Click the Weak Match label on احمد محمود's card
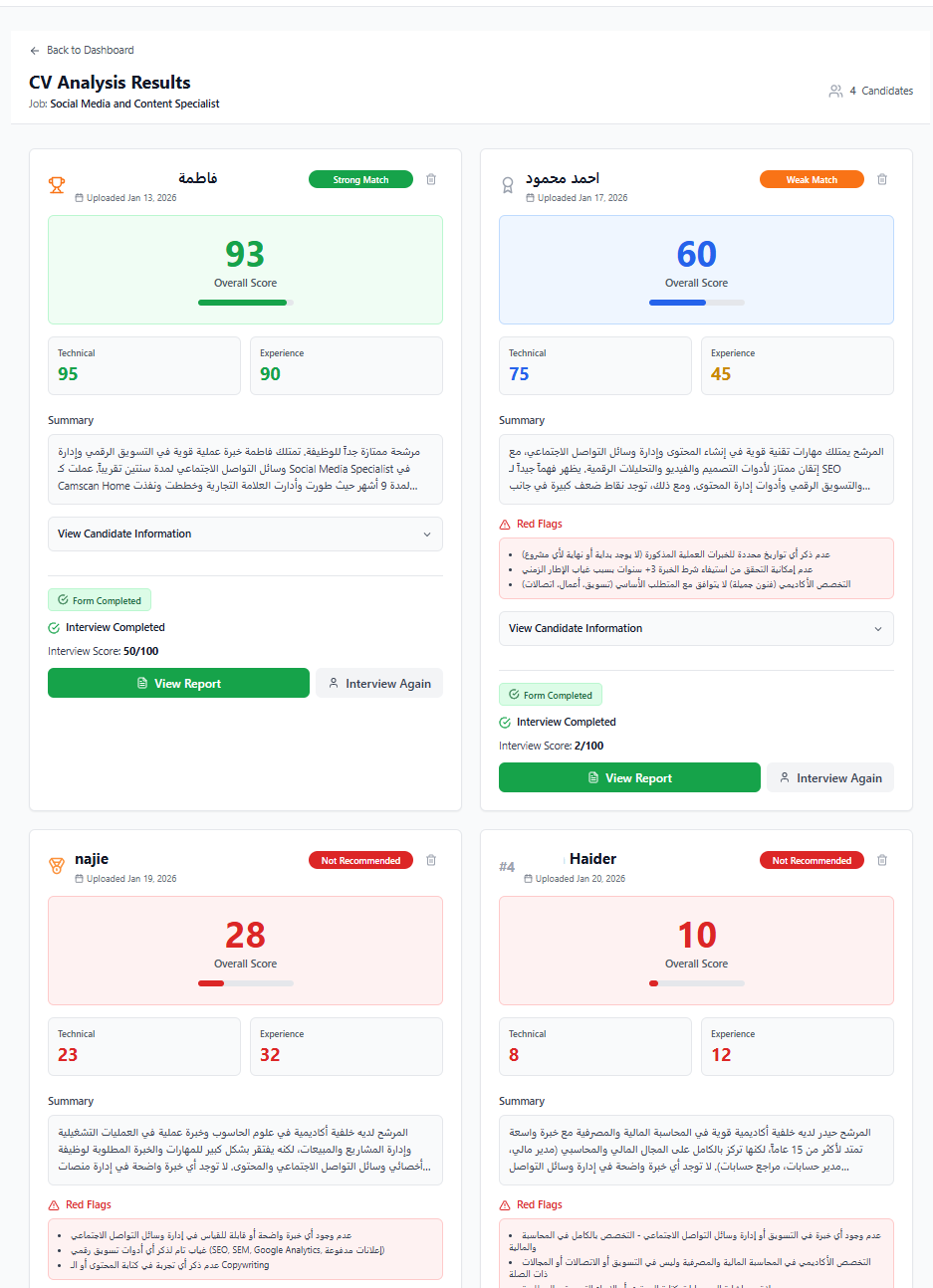The image size is (933, 1288). pos(812,179)
